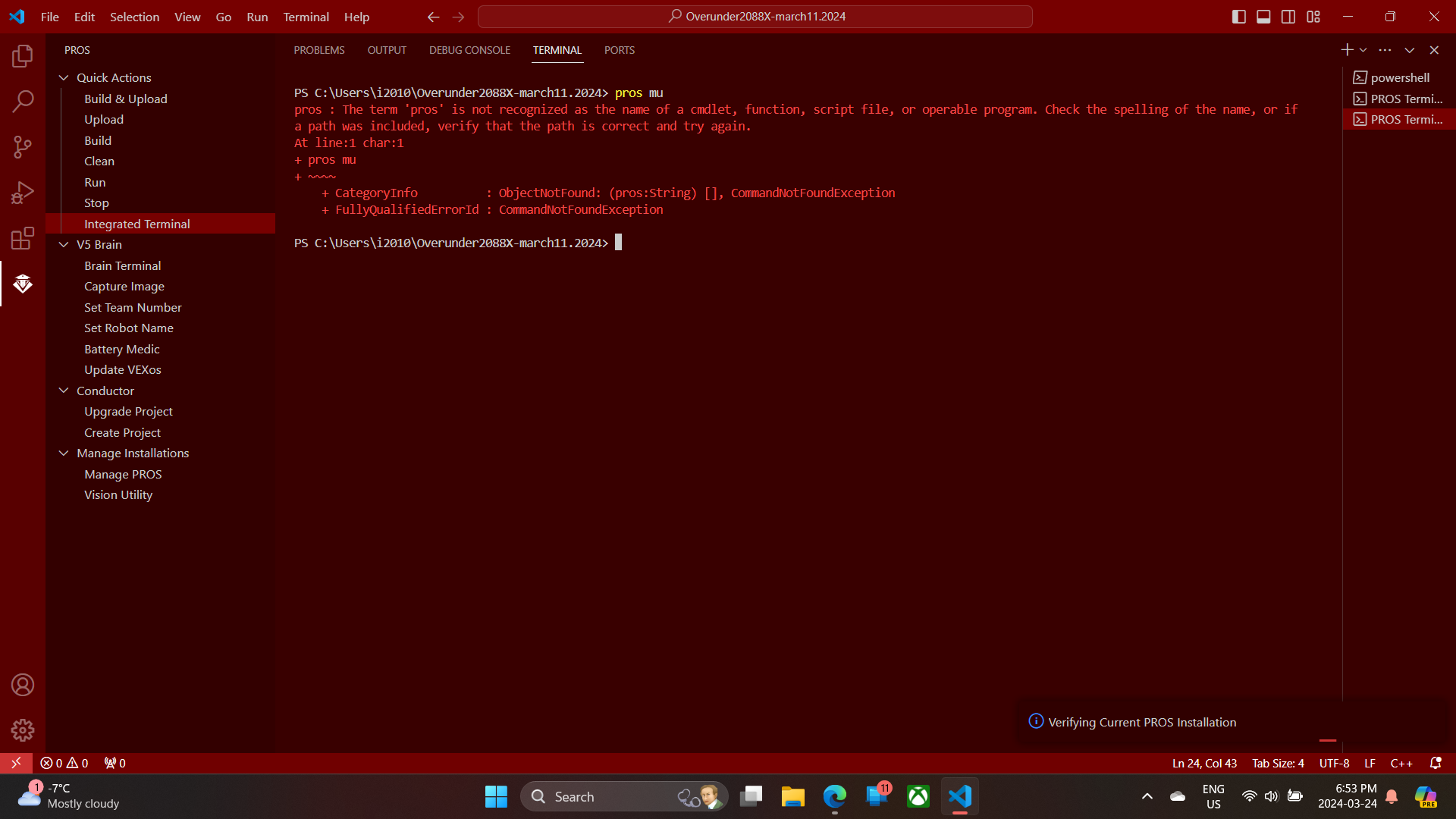The image size is (1456, 819).
Task: Toggle the primary side bar layout icon
Action: [1239, 17]
